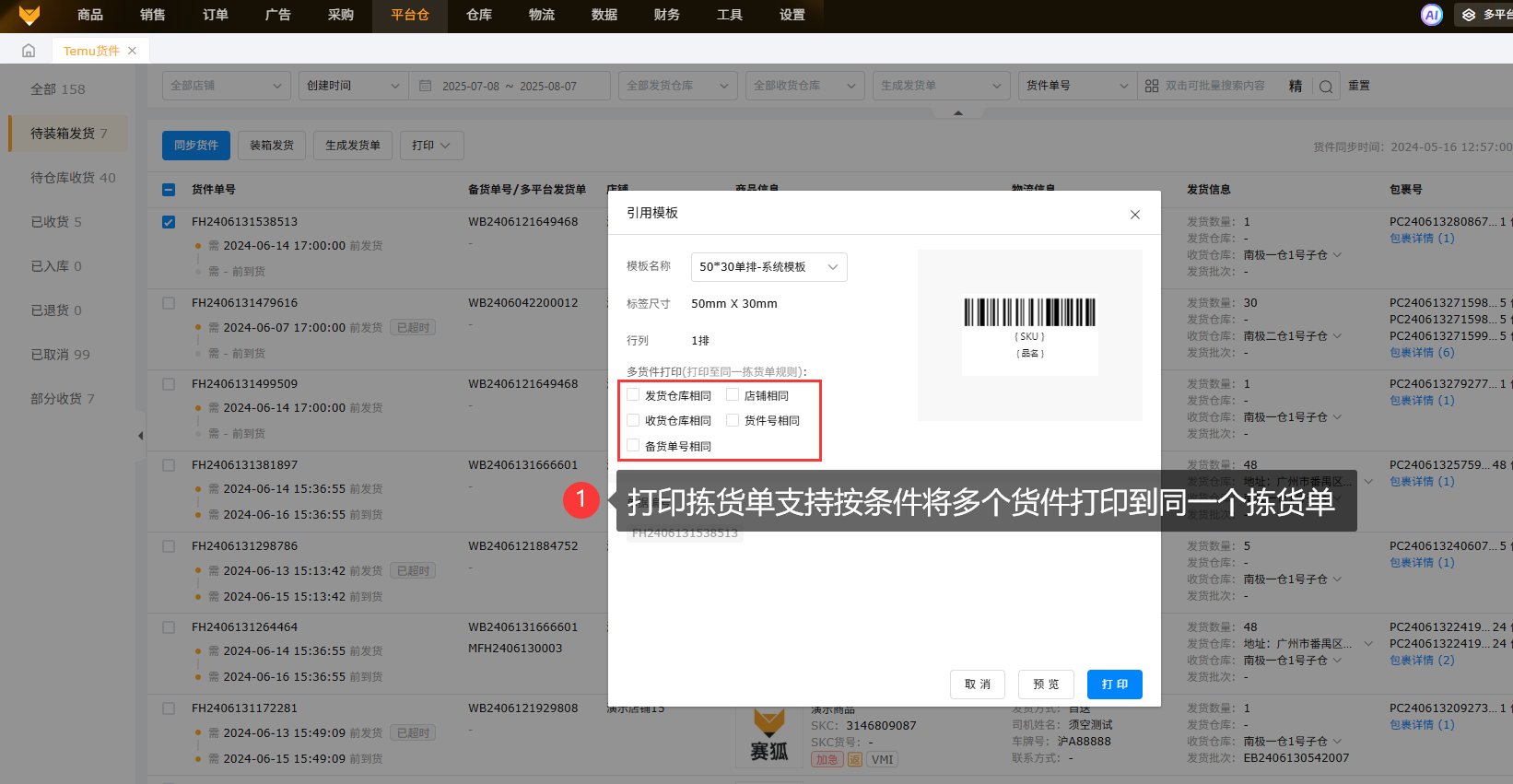
Task: Close the 引用模板 dialog
Action: 1134,215
